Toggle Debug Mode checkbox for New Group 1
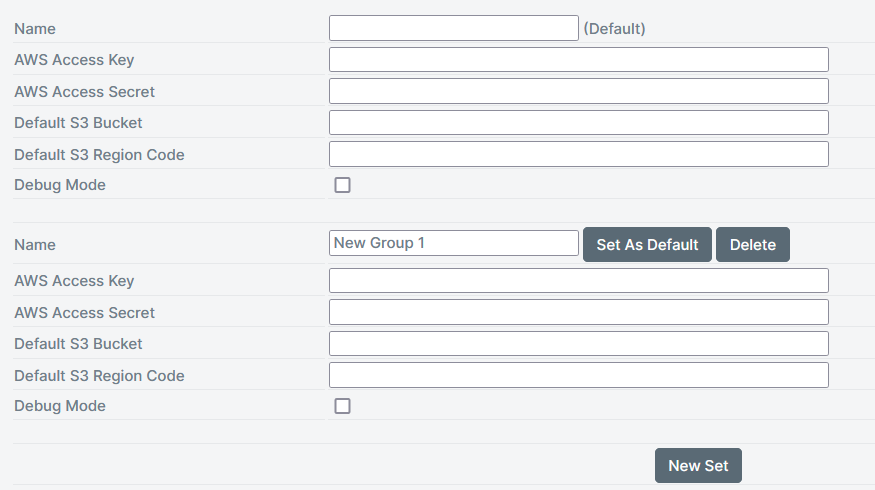This screenshot has width=875, height=490. coord(342,406)
